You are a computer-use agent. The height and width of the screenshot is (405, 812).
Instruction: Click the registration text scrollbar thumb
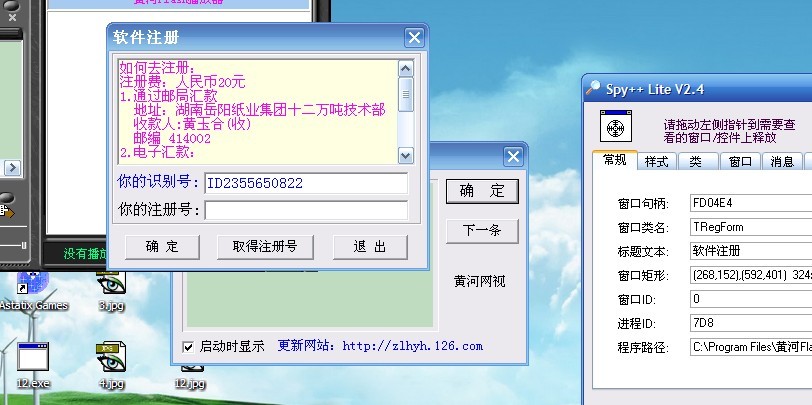(405, 94)
